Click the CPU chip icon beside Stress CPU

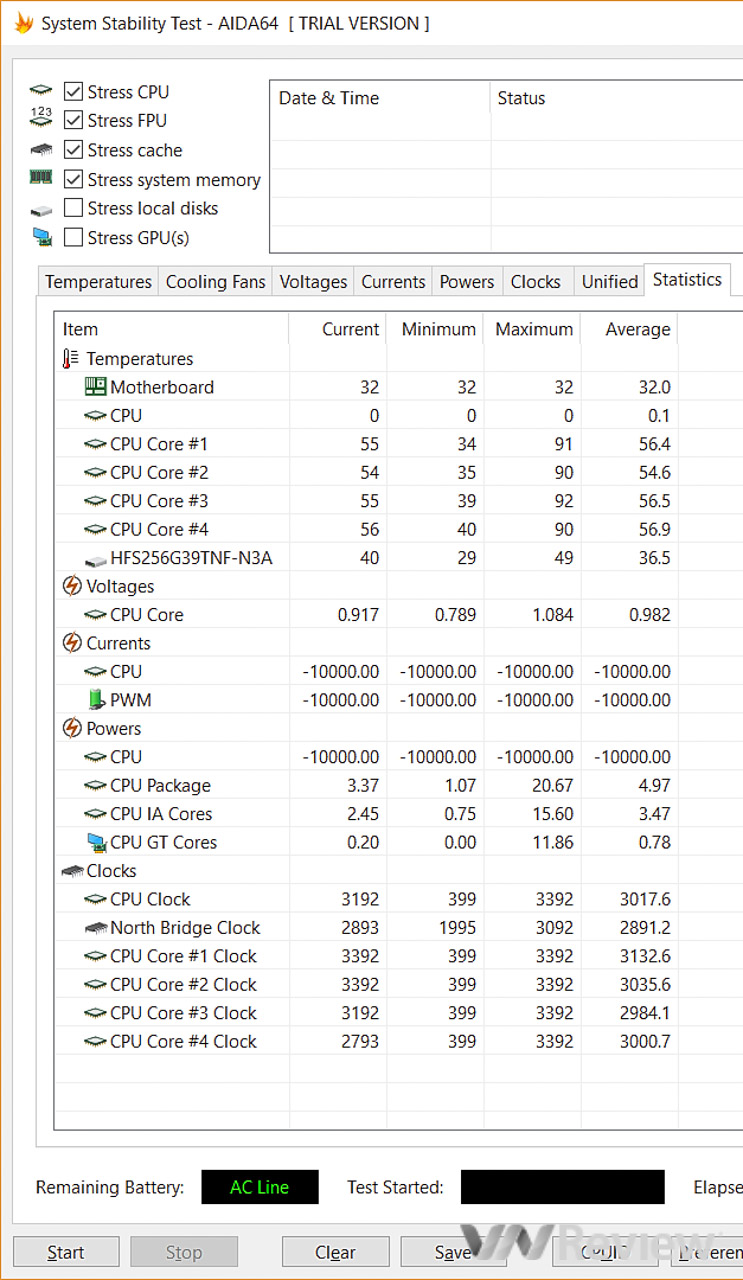pos(41,91)
